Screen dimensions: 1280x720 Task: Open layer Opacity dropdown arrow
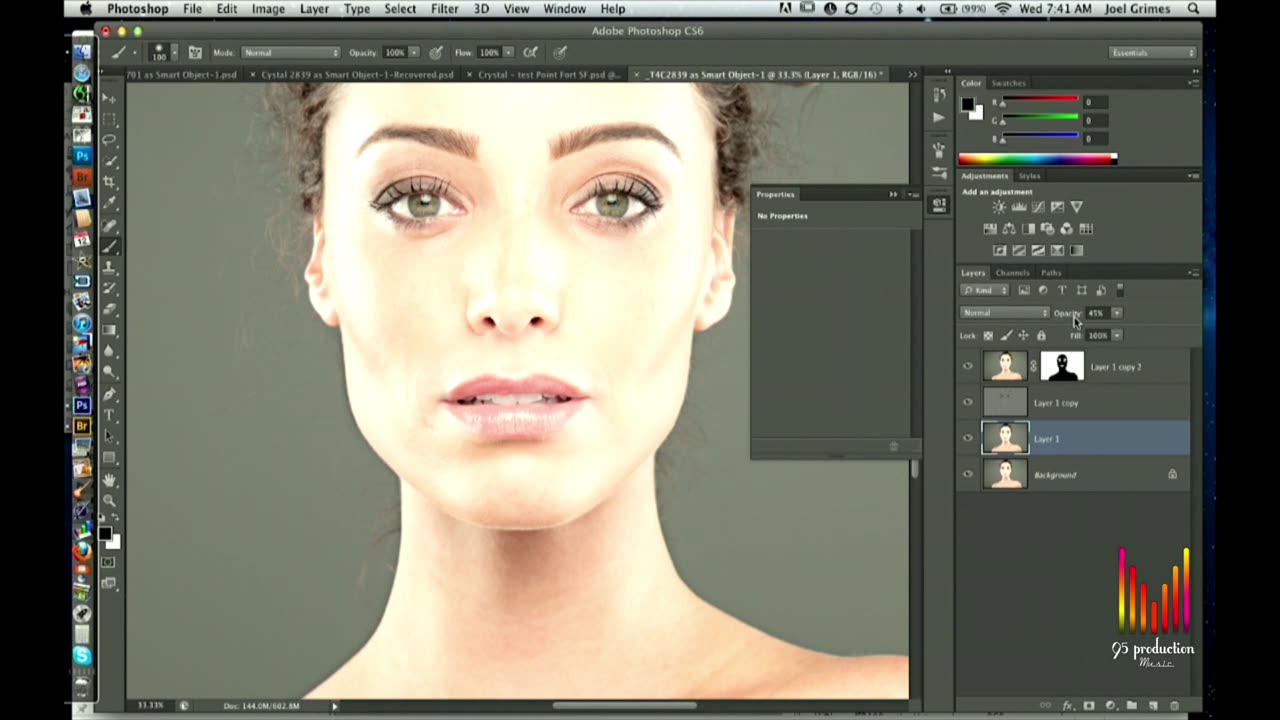[1117, 313]
